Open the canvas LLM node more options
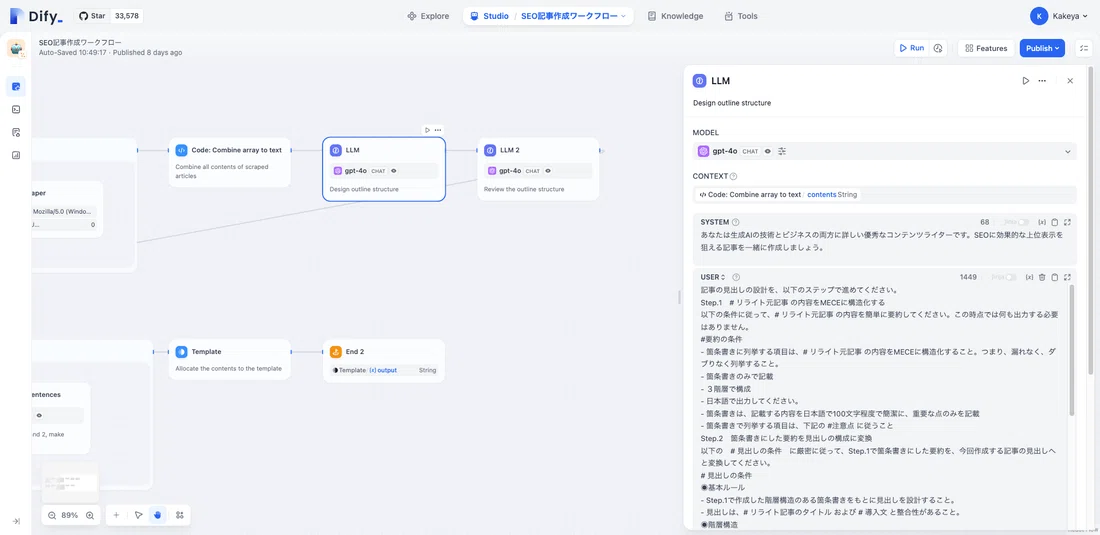The height and width of the screenshot is (535, 1100). tap(438, 130)
